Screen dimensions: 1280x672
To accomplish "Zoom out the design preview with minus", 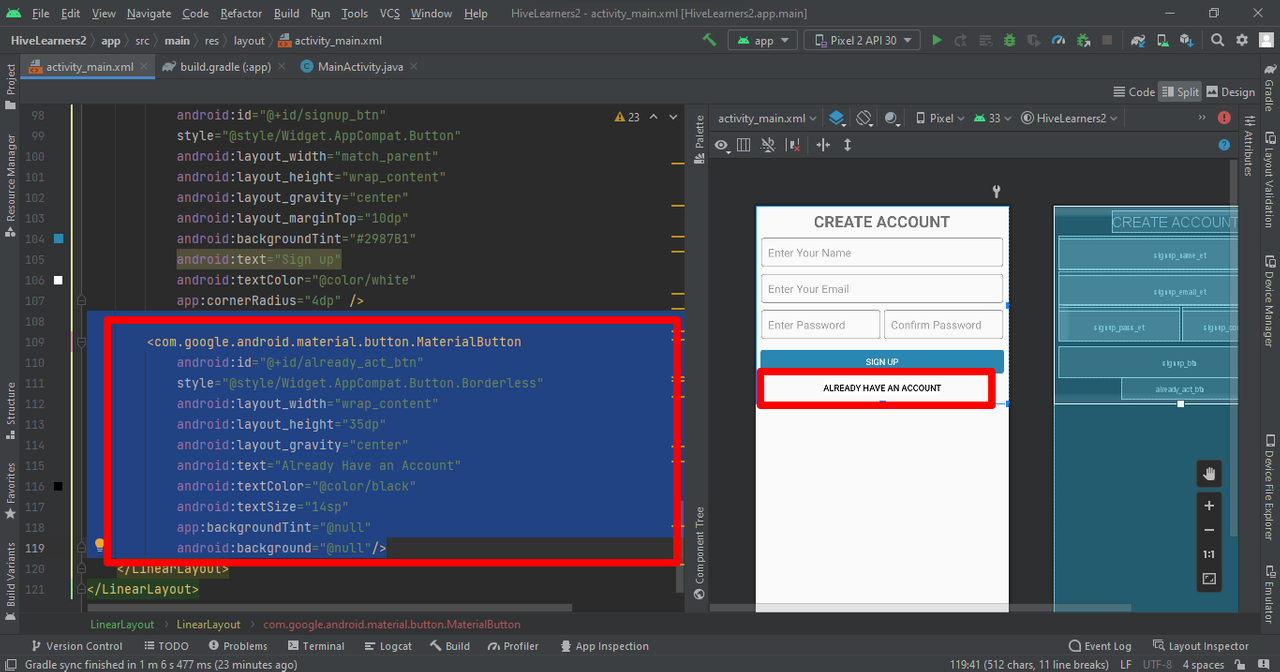I will [x=1209, y=530].
